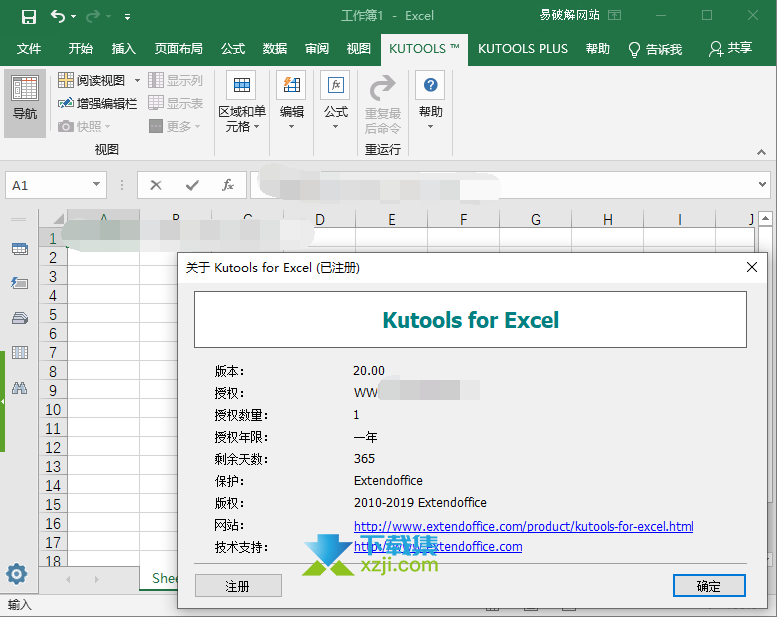The height and width of the screenshot is (617, 778).
Task: Click the cancel X icon in formula bar
Action: coord(156,185)
